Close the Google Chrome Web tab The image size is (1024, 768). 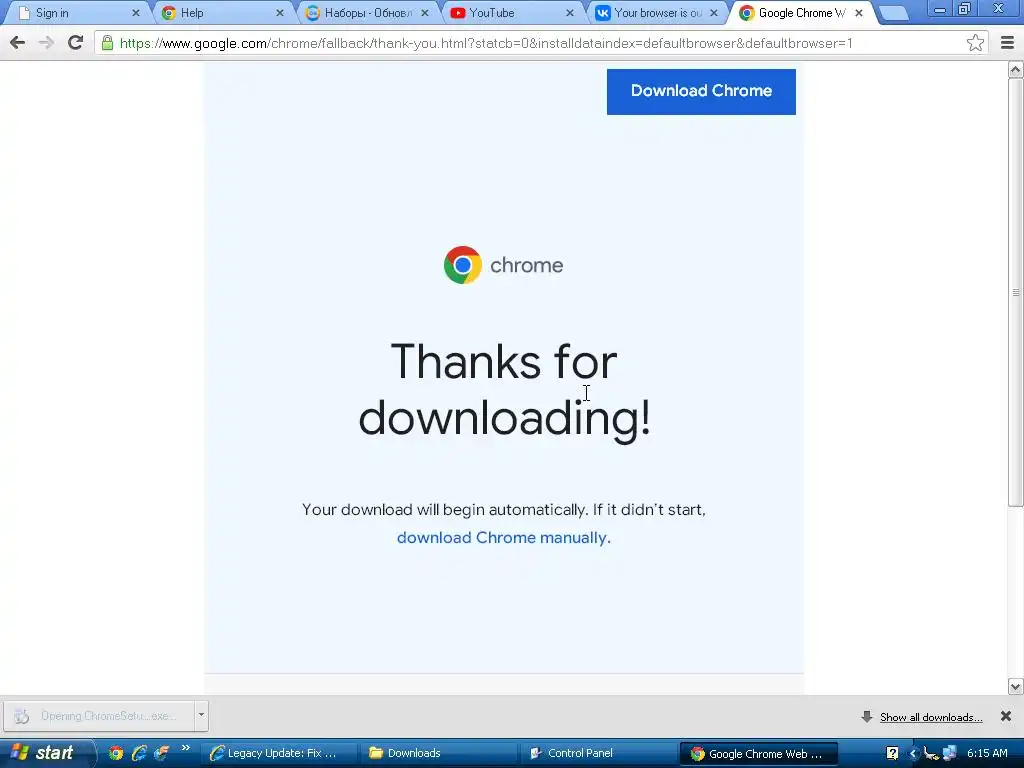coord(859,13)
